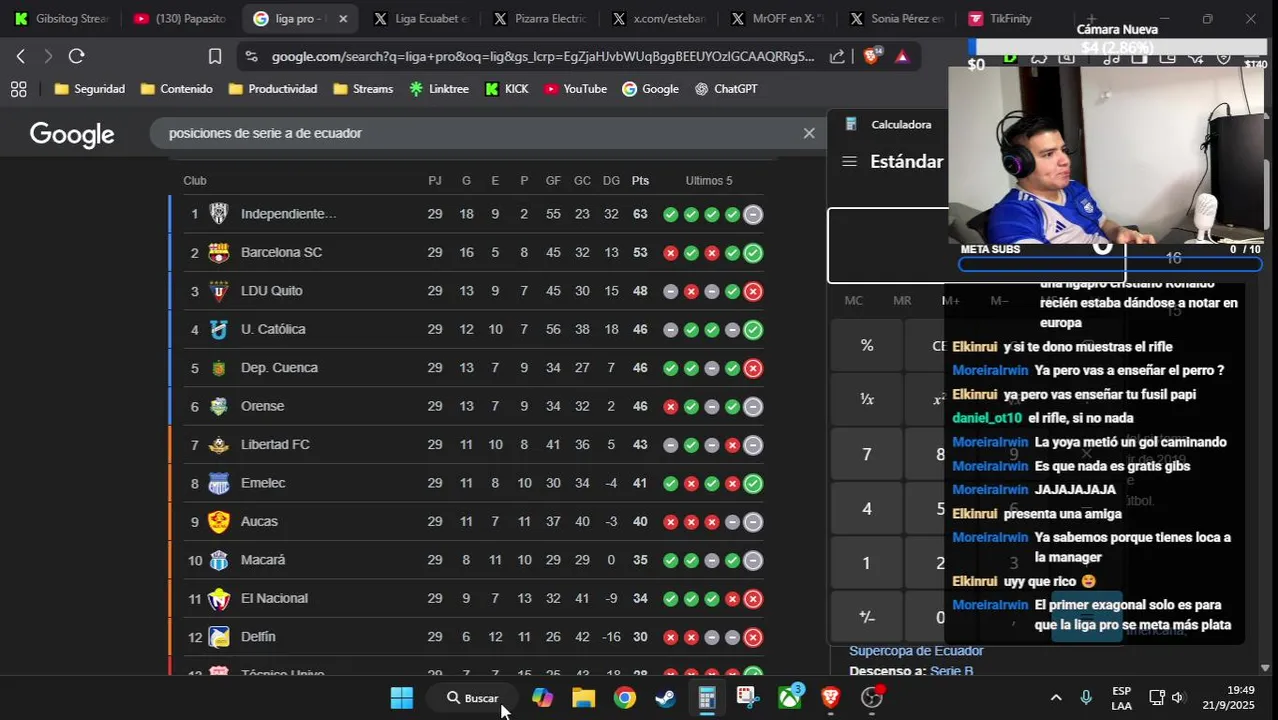Open the ChatGPT bookmark

726,89
